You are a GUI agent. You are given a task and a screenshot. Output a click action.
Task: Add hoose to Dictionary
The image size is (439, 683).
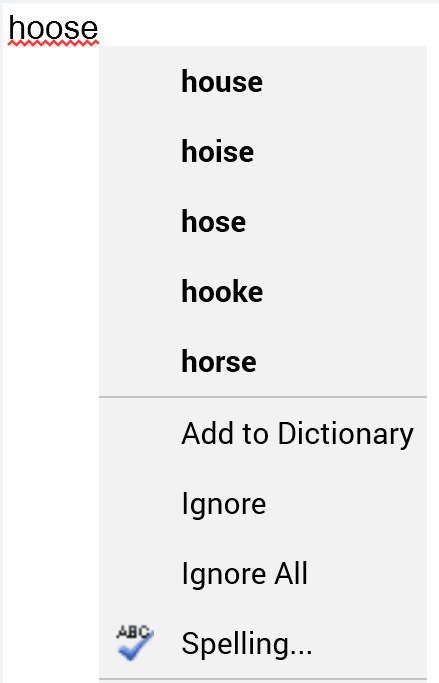point(263,434)
